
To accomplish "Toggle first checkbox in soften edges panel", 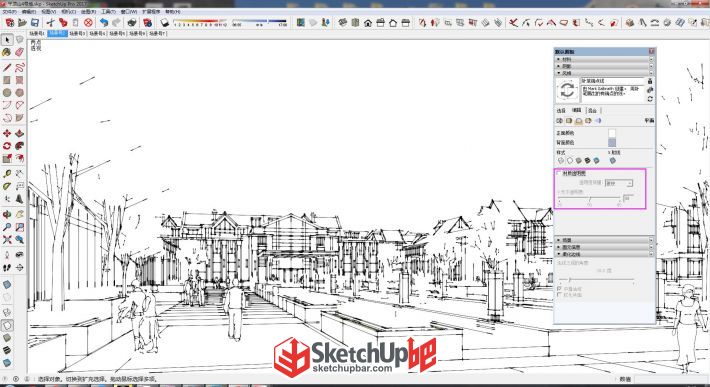I will [559, 288].
